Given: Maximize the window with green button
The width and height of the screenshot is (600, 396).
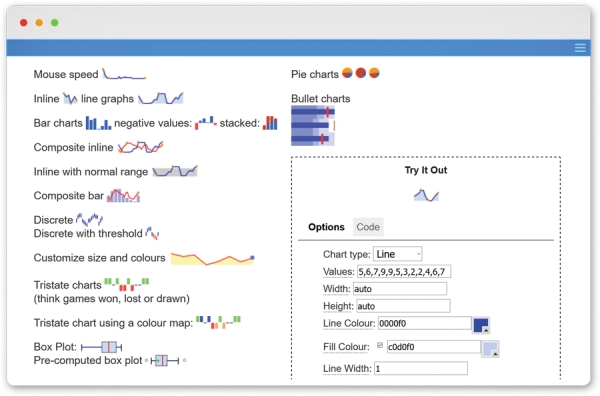Looking at the screenshot, I should pyautogui.click(x=55, y=23).
